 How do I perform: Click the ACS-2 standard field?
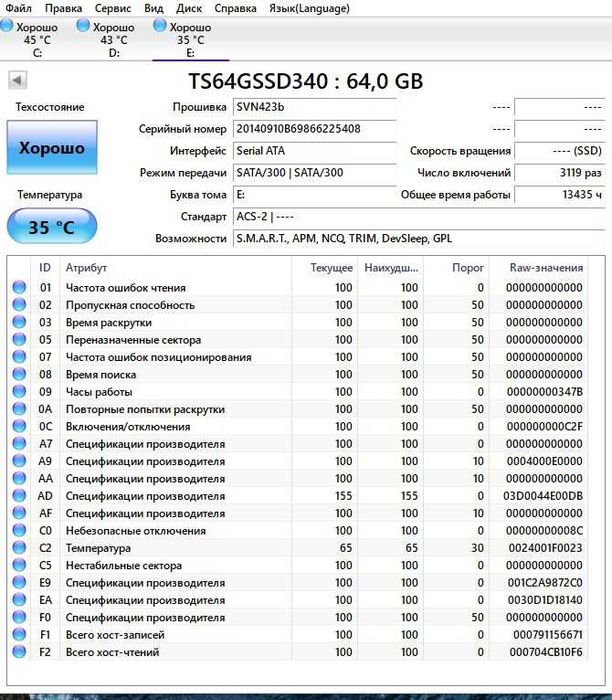[419, 217]
